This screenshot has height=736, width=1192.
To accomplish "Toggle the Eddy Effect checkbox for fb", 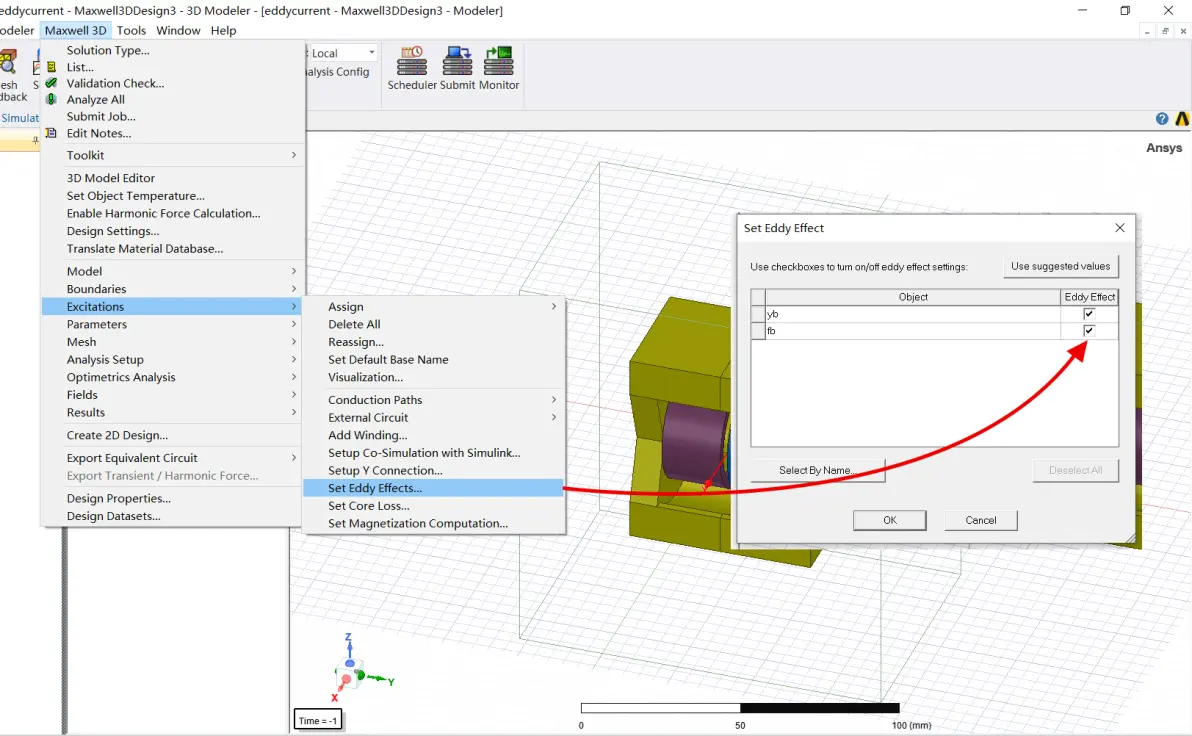I will coord(1089,330).
